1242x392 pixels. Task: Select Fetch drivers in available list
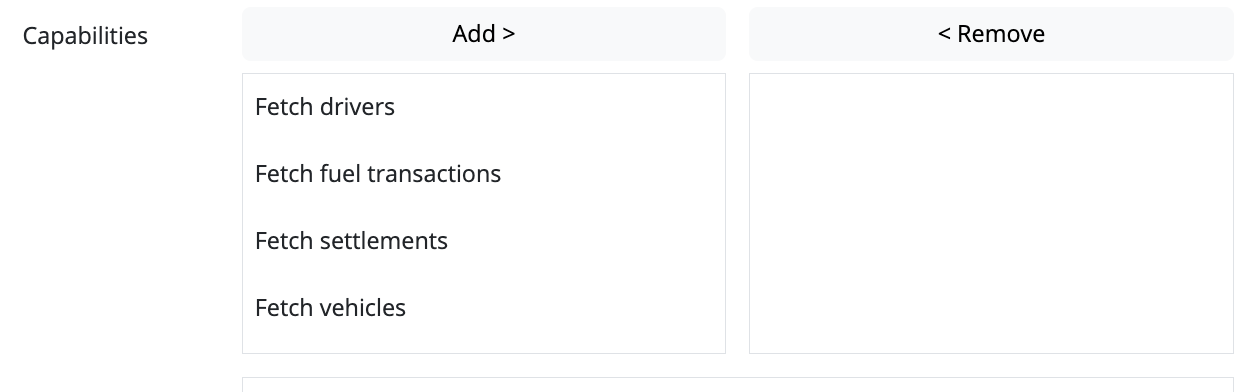point(483,107)
